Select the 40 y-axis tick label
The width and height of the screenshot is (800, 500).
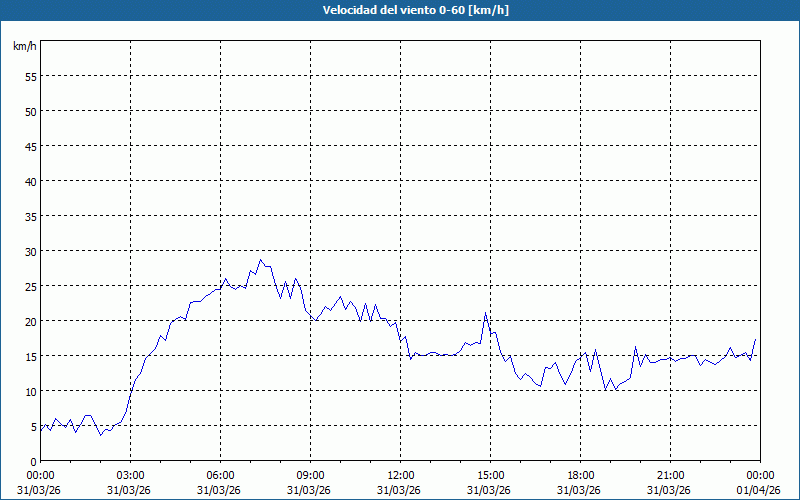click(30, 181)
